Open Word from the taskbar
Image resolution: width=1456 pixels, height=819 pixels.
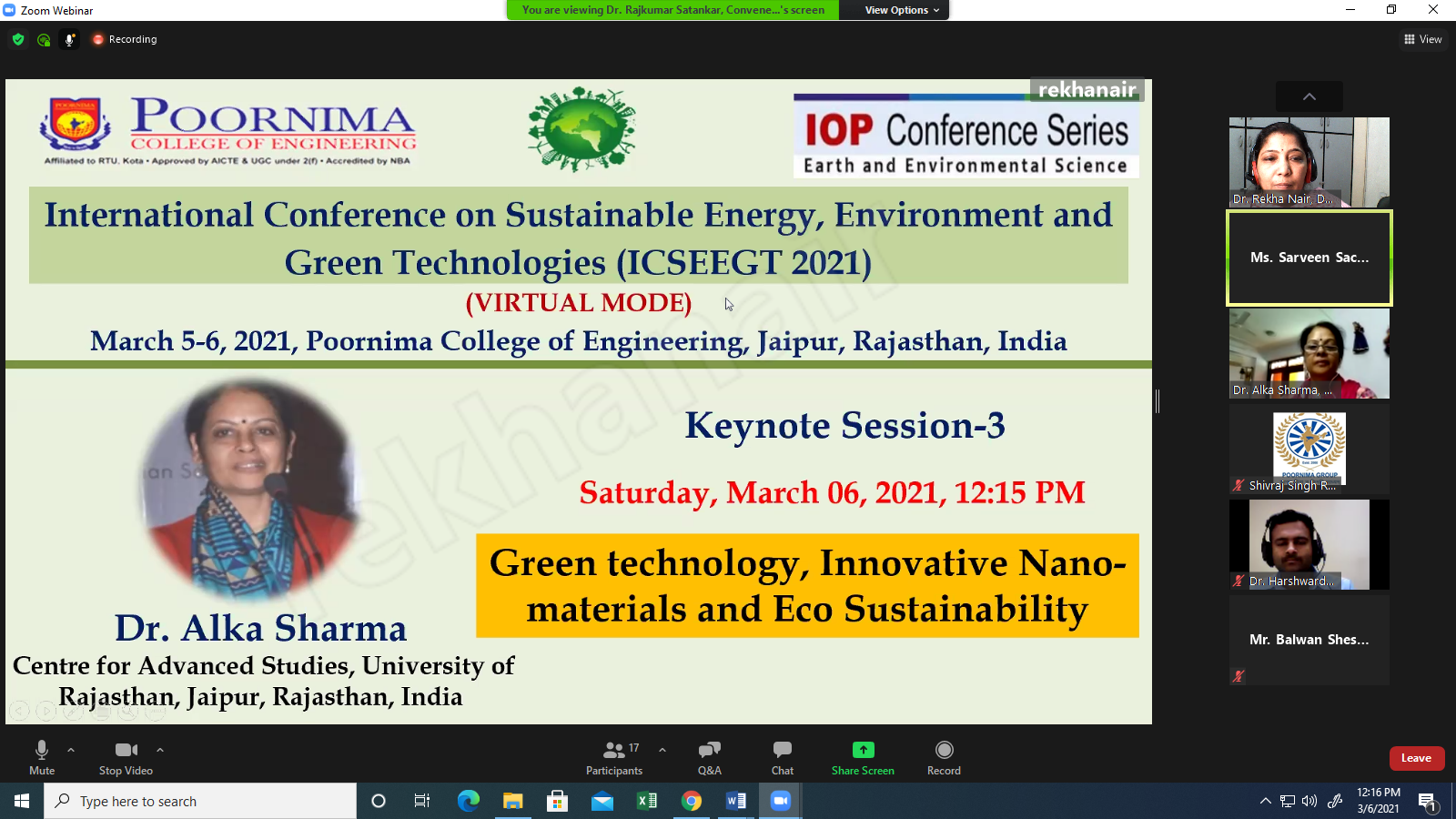736,801
